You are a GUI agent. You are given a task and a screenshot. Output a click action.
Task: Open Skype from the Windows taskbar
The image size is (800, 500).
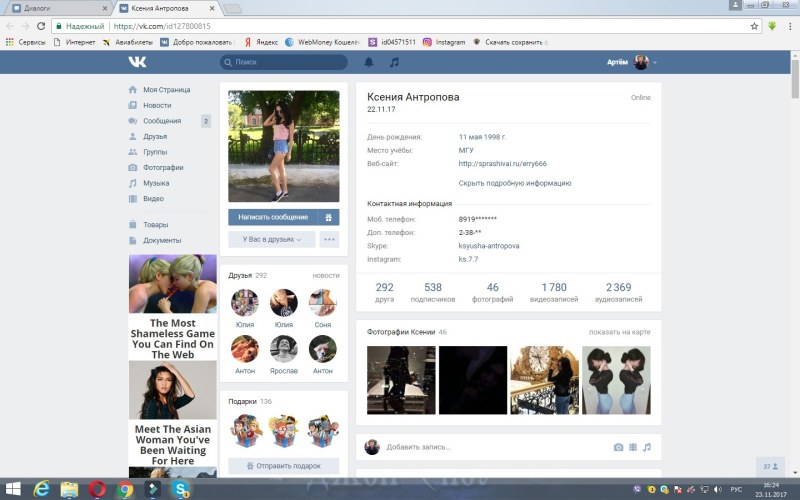[x=181, y=489]
